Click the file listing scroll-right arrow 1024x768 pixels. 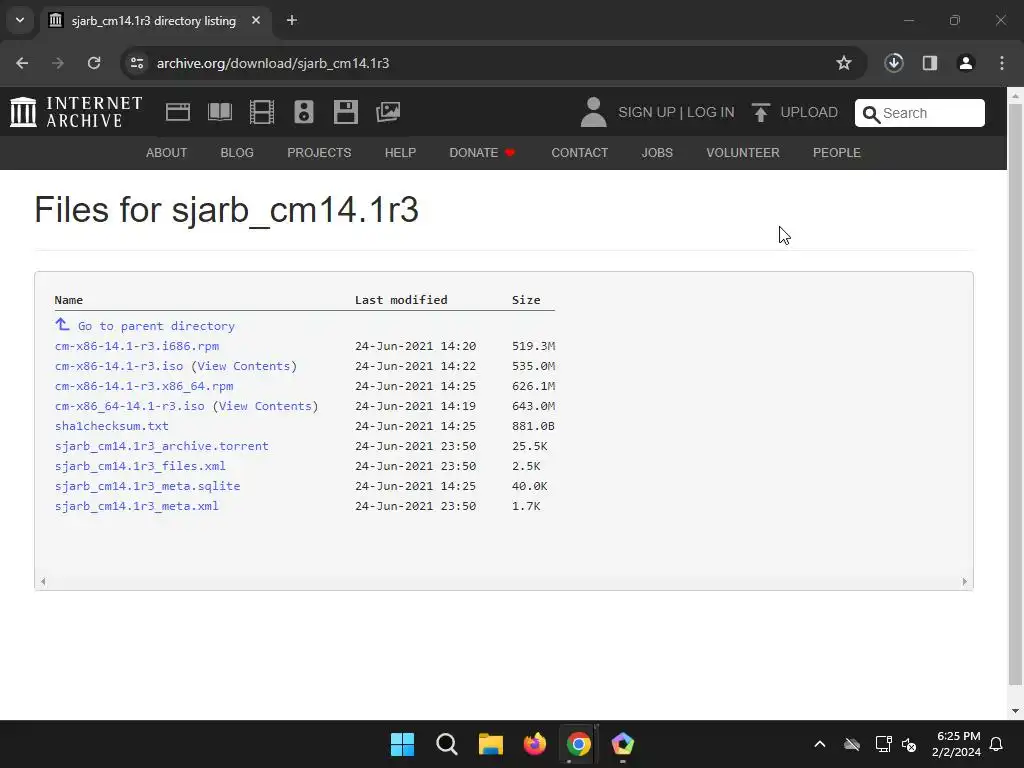965,581
